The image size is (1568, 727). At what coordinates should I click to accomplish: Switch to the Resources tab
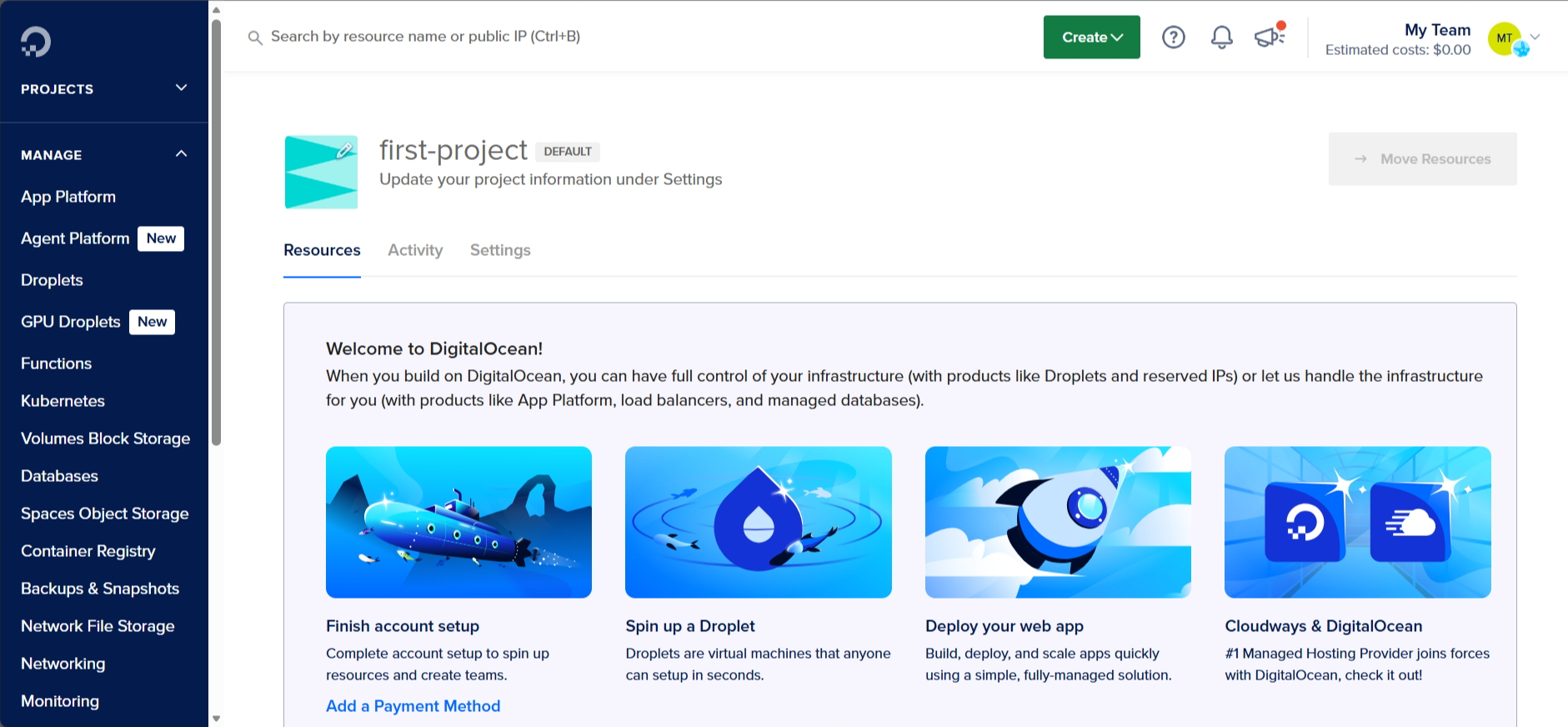coord(322,250)
